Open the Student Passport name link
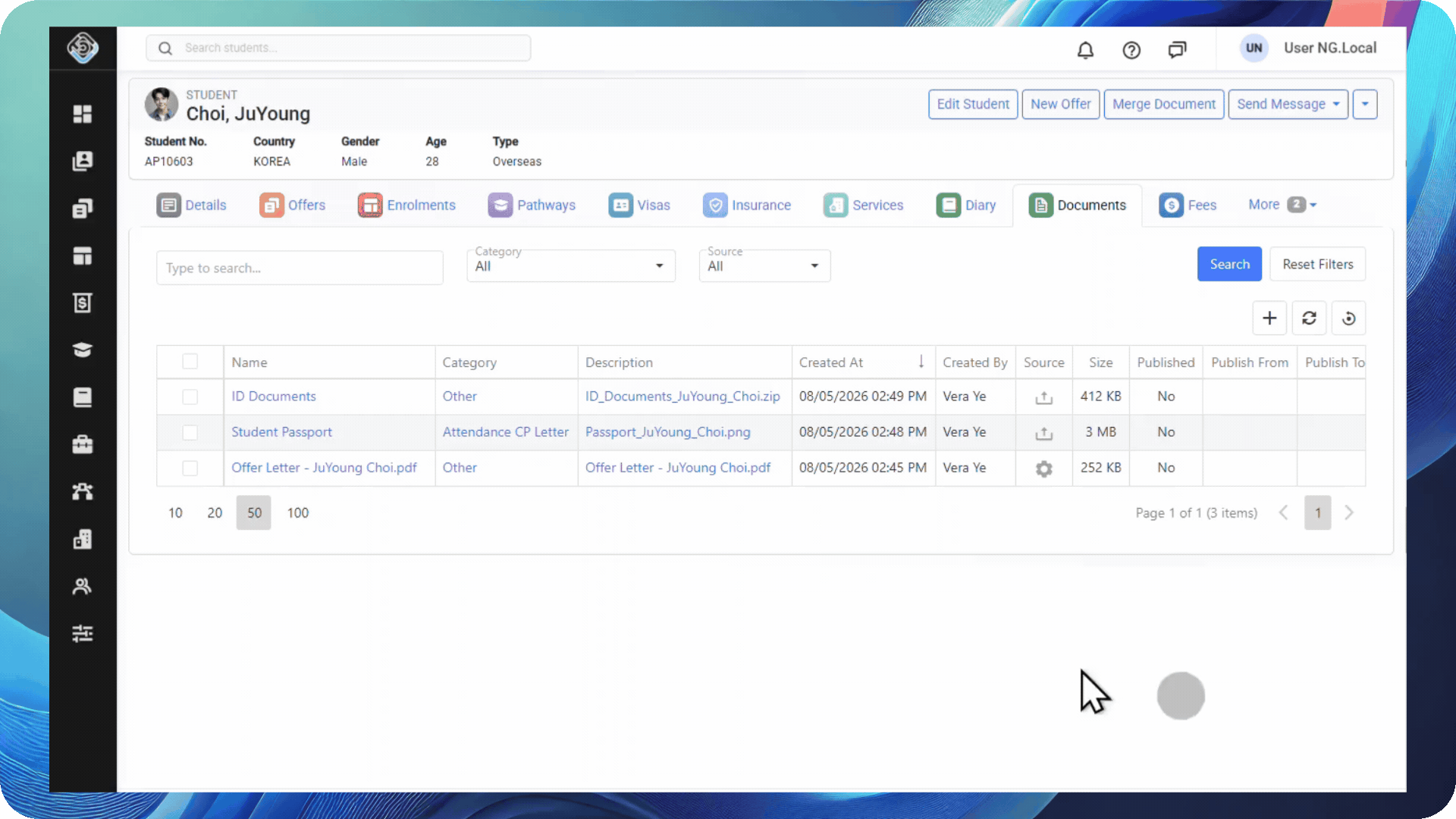 (281, 432)
